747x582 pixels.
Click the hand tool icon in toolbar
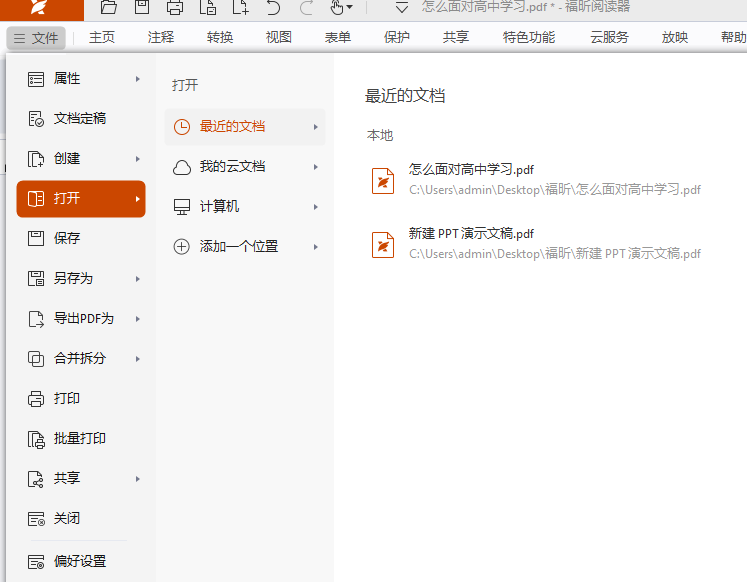(337, 7)
